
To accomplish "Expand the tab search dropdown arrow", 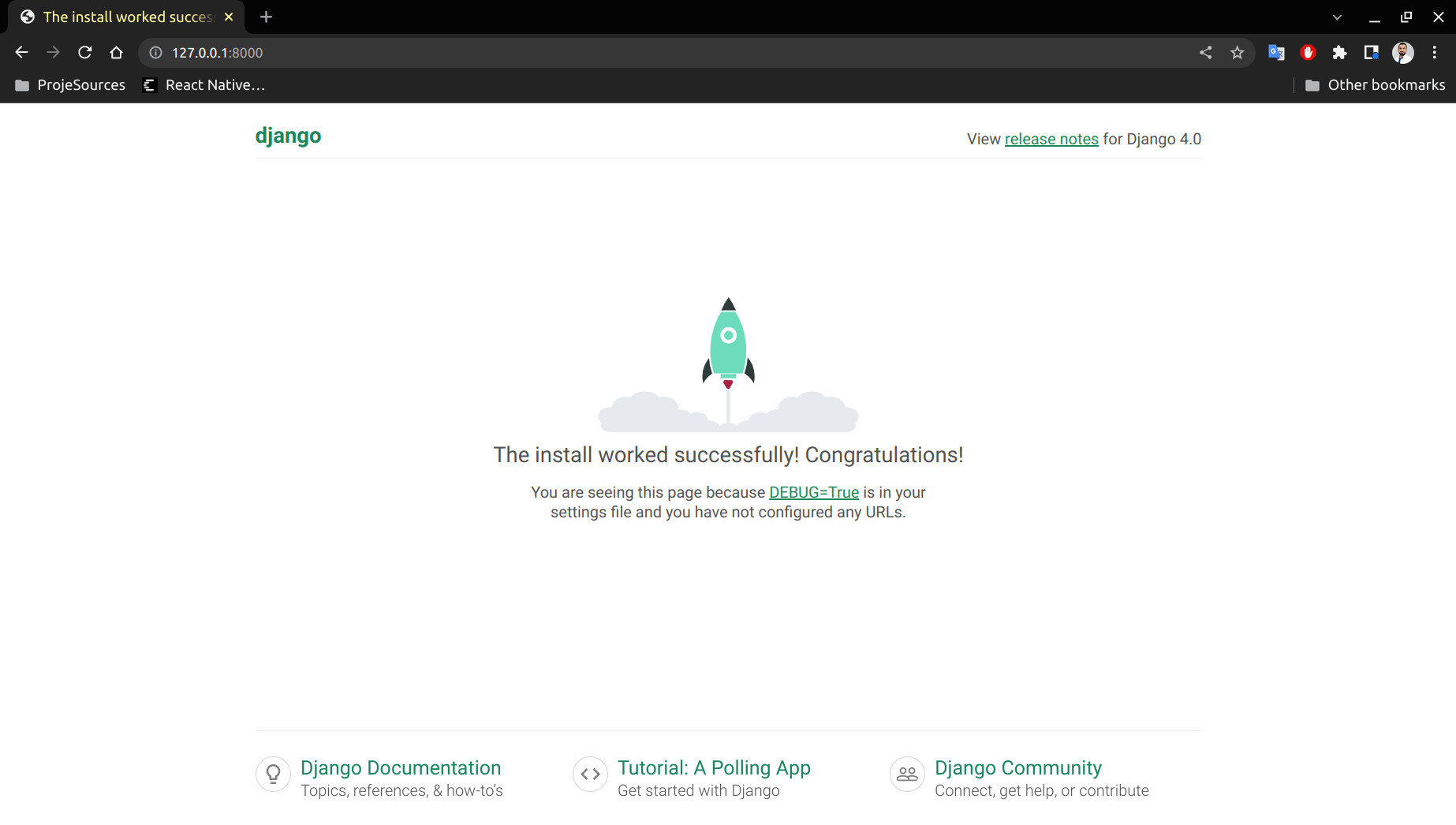I will [1337, 17].
